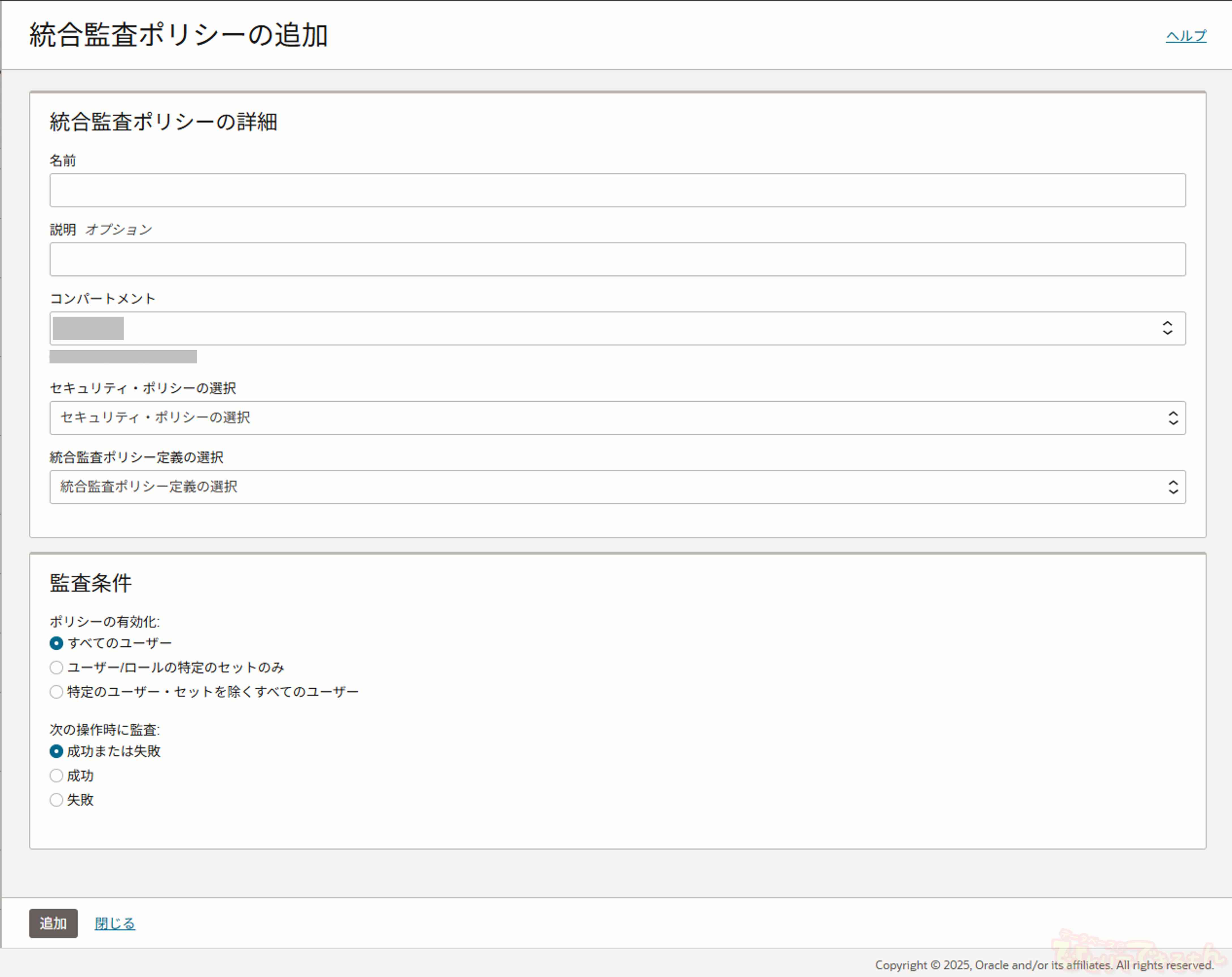Select すべてのユーザー radio button
1232x977 pixels.
coord(56,643)
